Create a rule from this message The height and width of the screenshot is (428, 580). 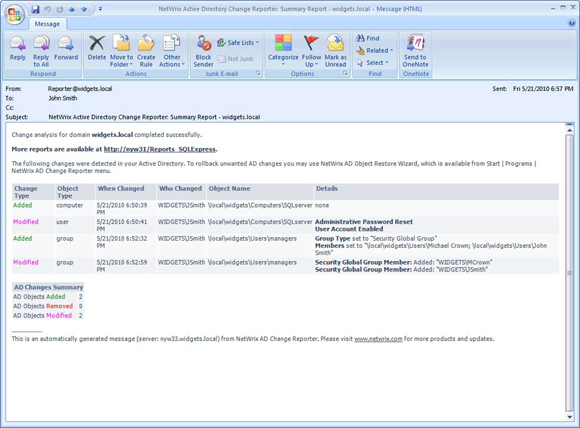146,51
